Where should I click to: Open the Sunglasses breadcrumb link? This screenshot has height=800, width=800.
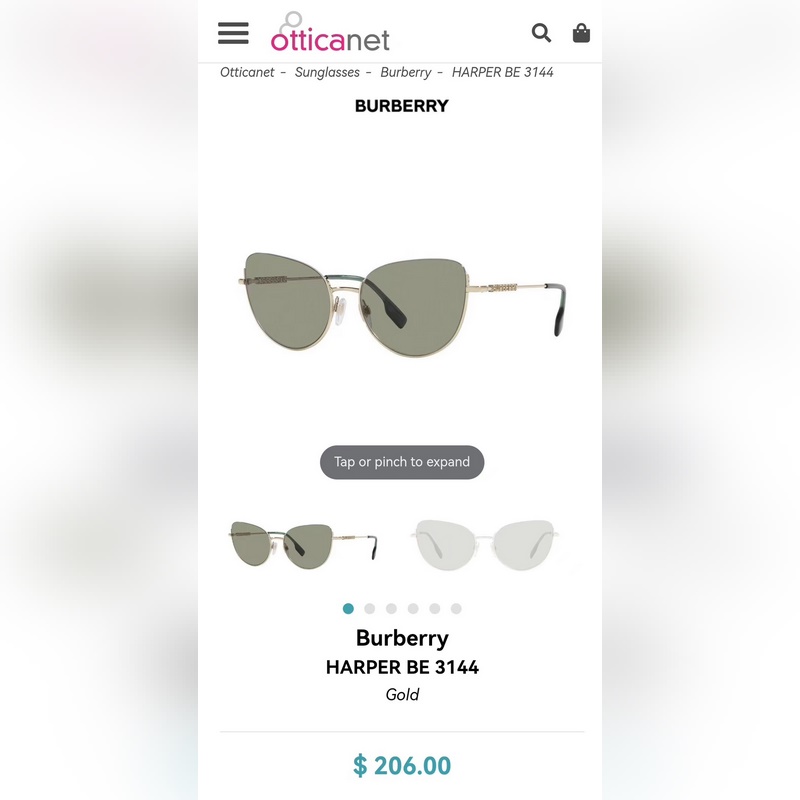coord(327,72)
